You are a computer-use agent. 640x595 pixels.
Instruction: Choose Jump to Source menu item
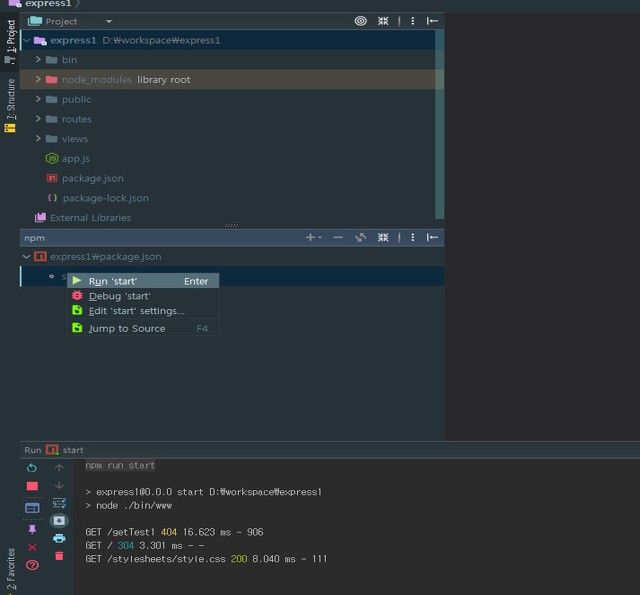(143, 328)
